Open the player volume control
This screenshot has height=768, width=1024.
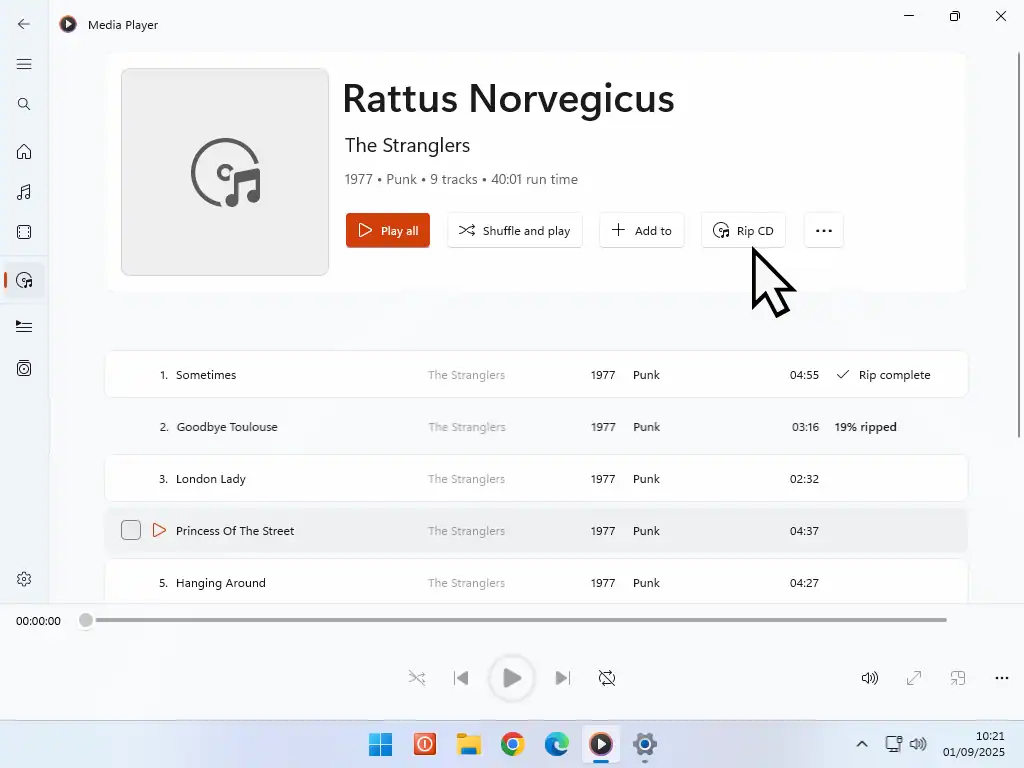coord(869,678)
